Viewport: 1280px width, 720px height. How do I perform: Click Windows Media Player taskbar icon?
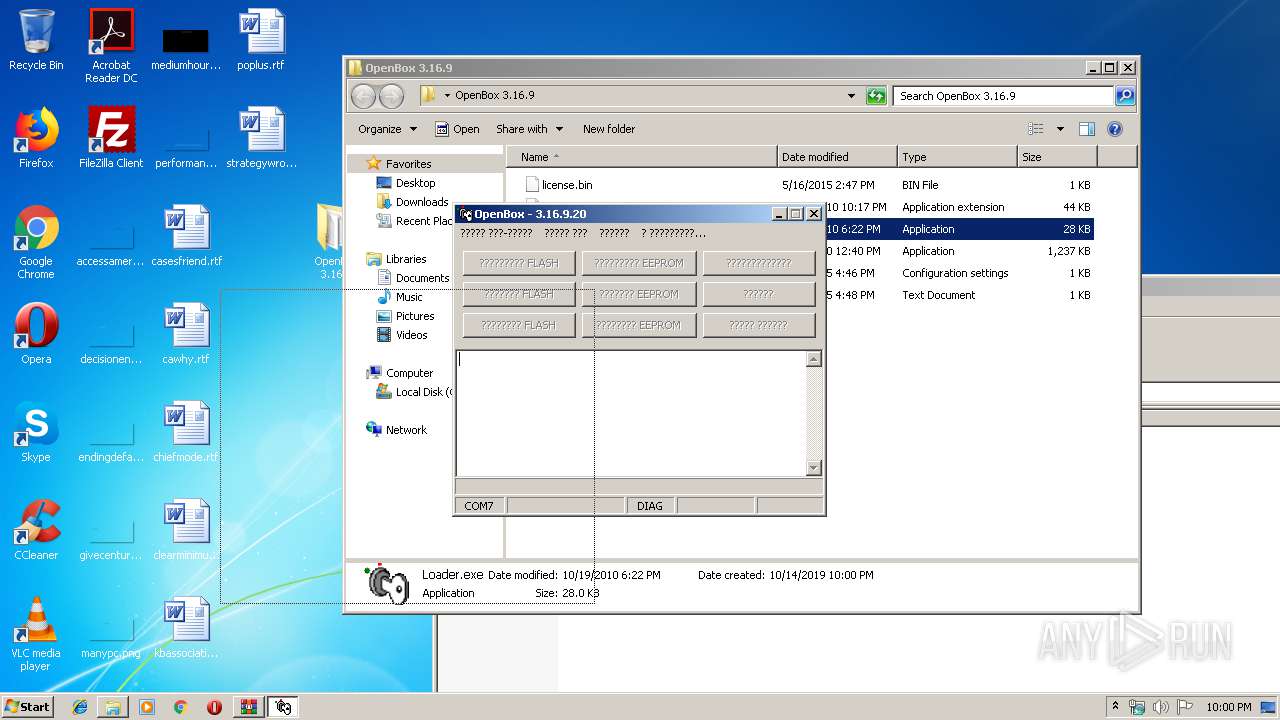pyautogui.click(x=147, y=707)
